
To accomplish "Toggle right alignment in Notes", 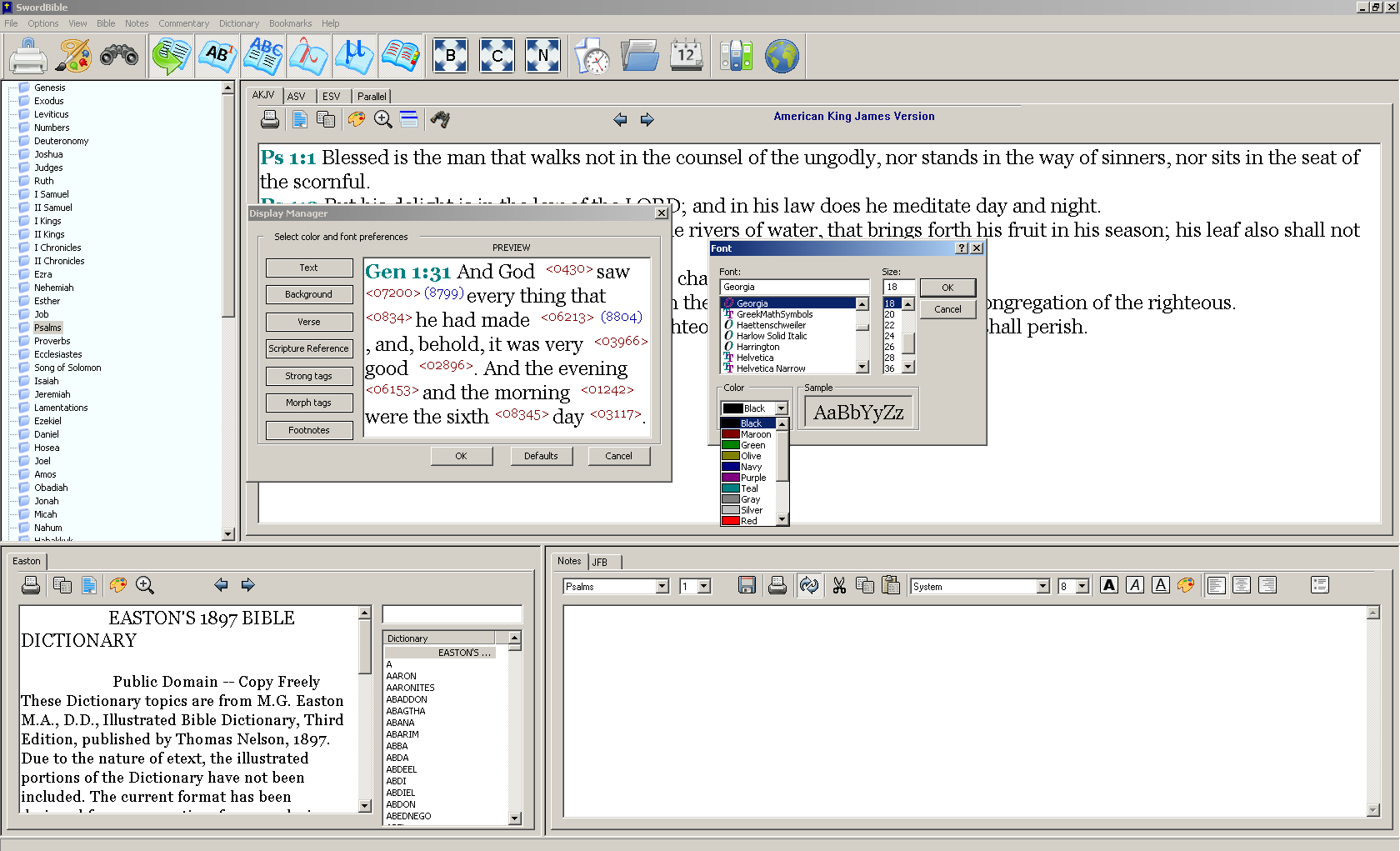I will coord(1267,585).
